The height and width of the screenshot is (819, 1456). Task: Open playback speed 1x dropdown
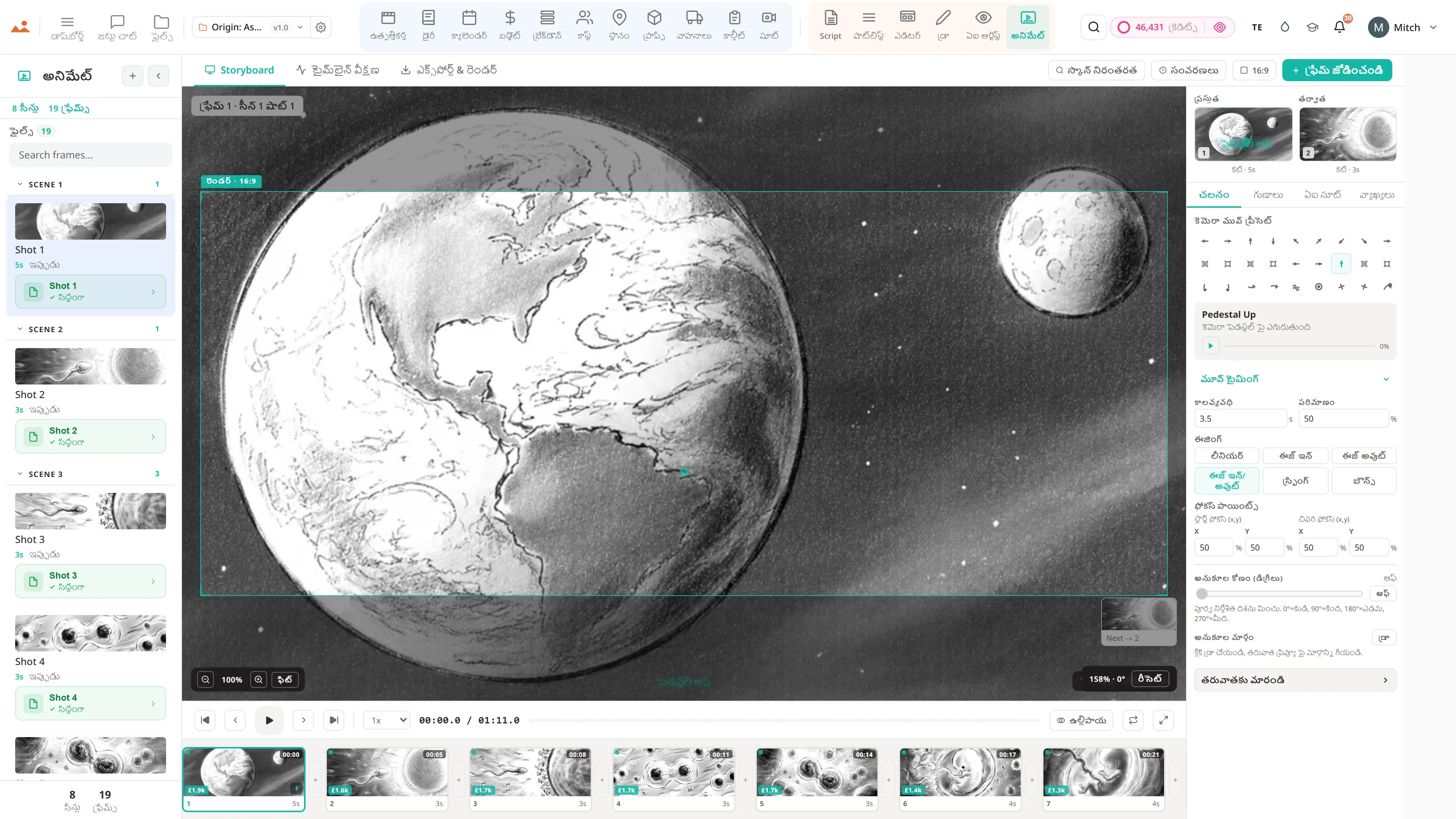tap(387, 720)
